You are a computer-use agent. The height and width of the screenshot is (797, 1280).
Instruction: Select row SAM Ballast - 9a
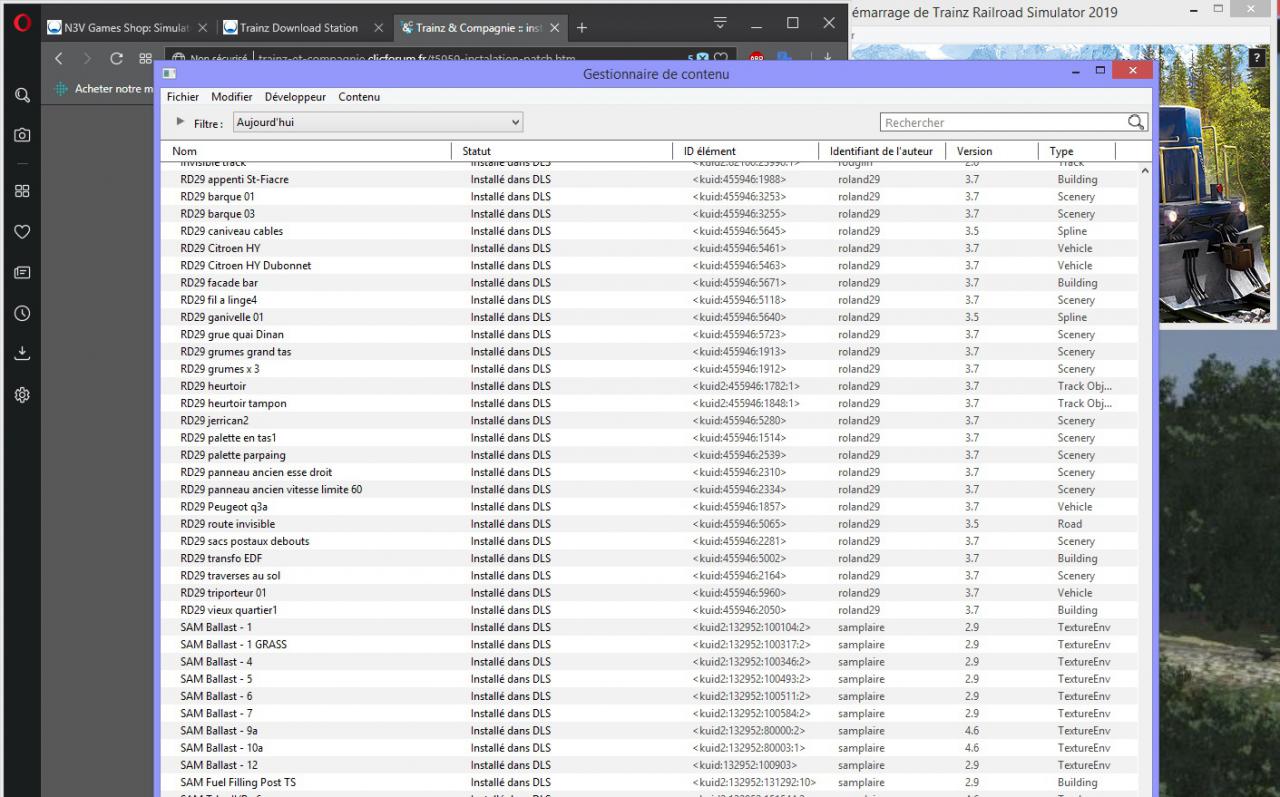pos(649,731)
